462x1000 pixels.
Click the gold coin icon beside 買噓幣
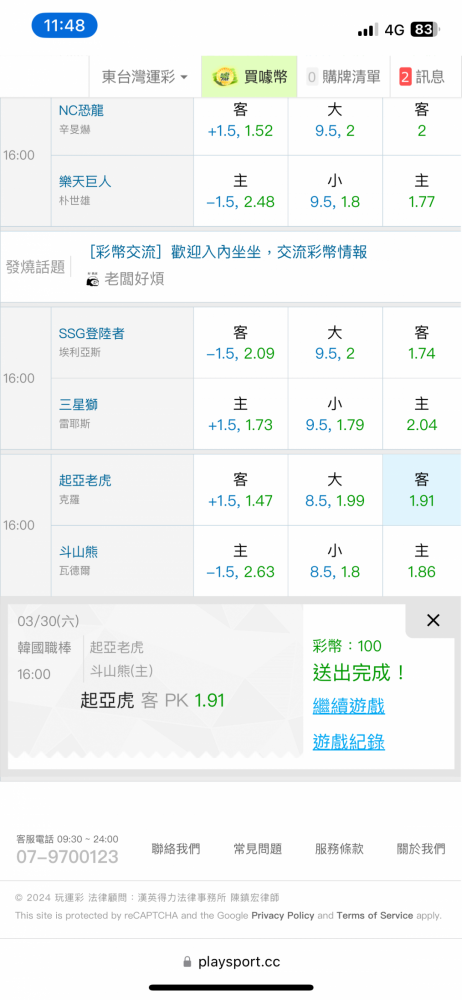(225, 77)
